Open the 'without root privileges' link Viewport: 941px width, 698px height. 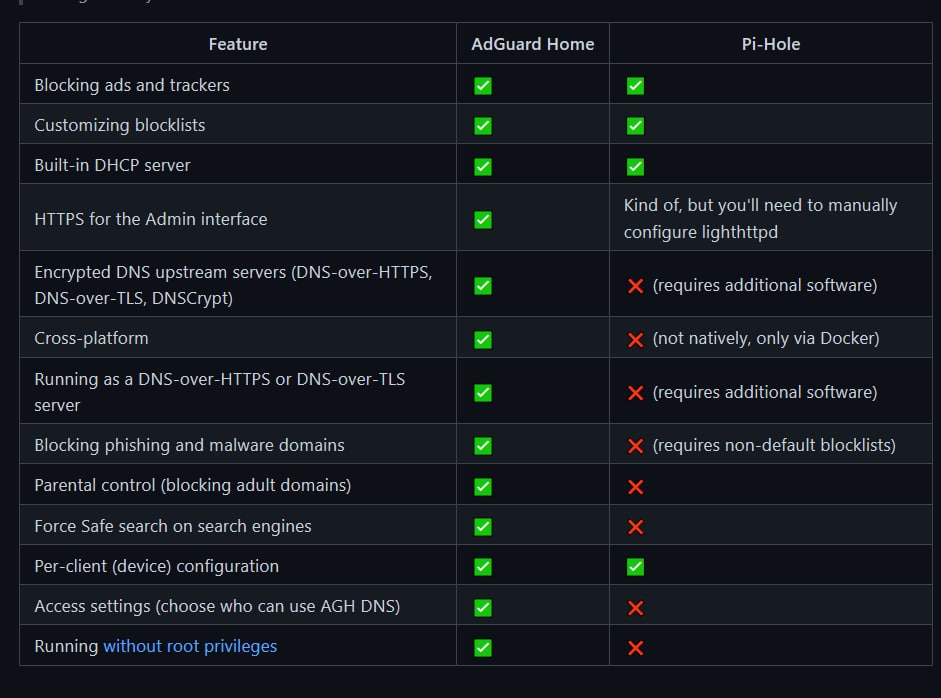(190, 646)
